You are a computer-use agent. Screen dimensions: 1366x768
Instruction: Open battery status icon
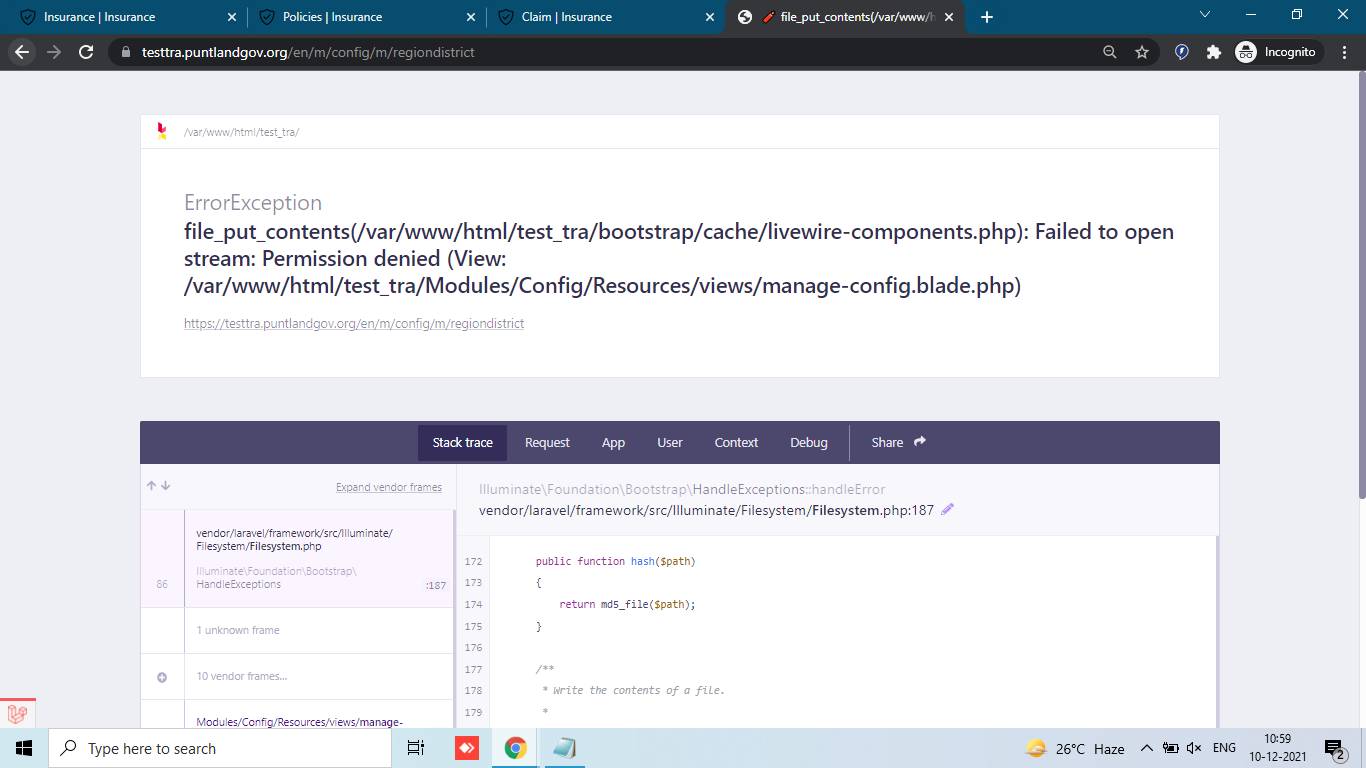(1169, 748)
